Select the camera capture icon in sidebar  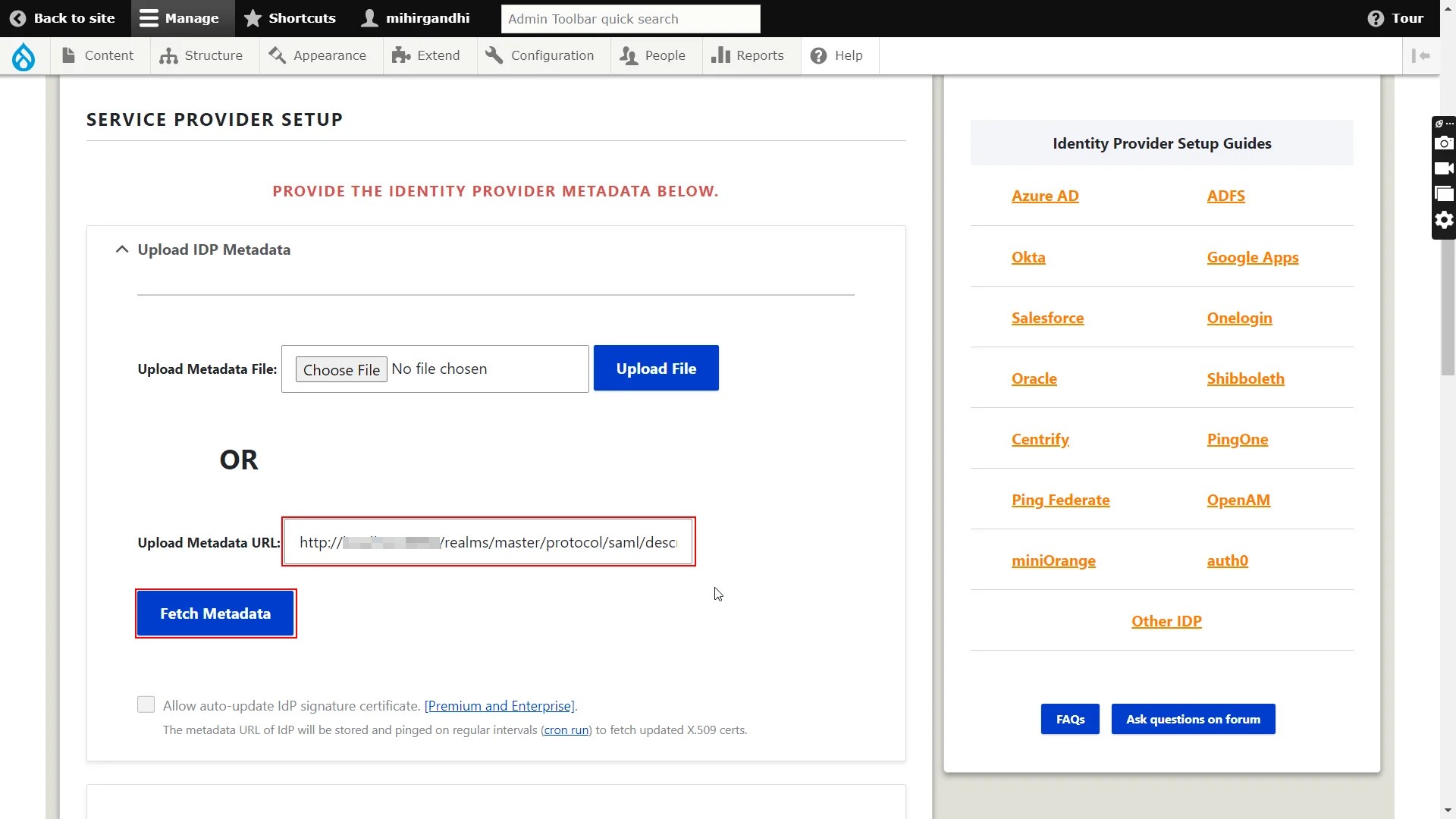pos(1445,143)
